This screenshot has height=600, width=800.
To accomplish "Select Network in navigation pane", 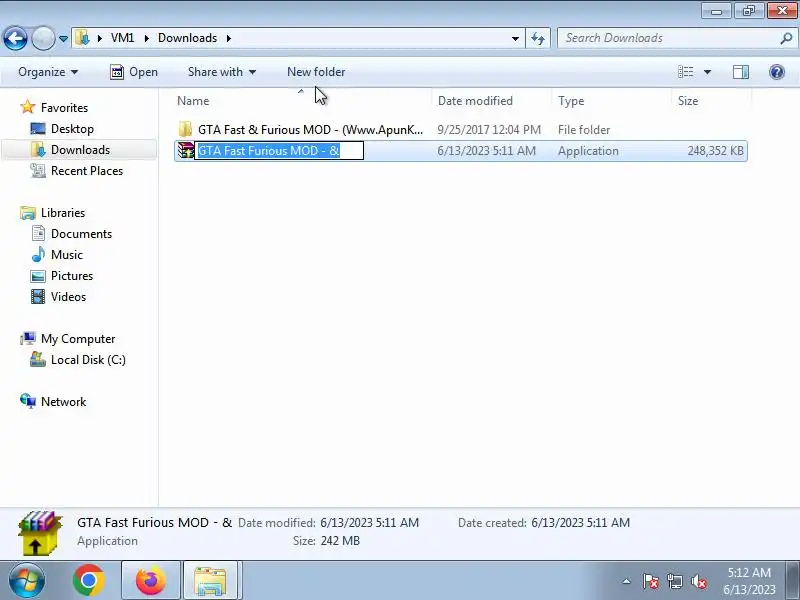I will [63, 402].
